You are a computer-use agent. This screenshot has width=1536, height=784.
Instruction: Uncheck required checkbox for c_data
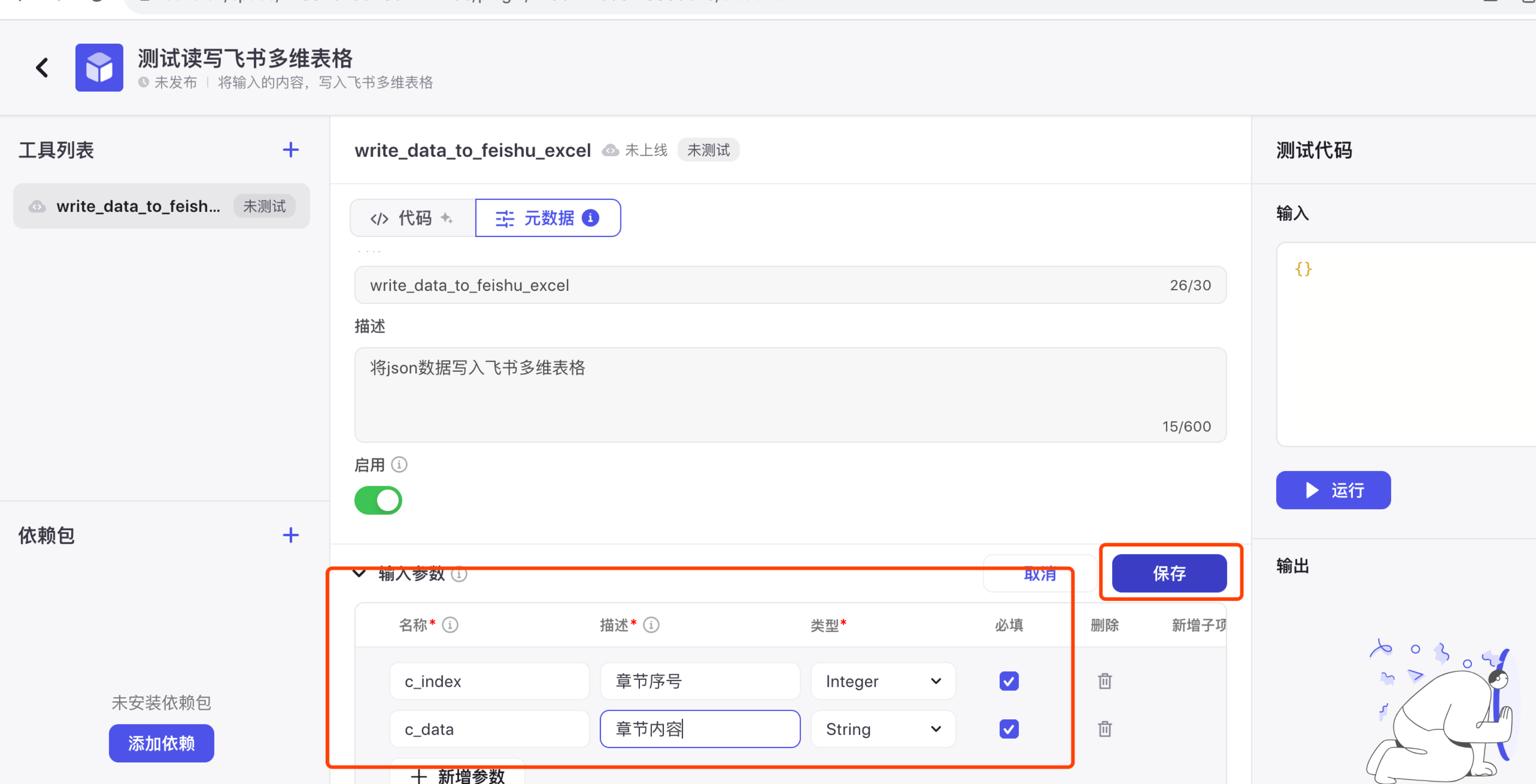point(1009,729)
